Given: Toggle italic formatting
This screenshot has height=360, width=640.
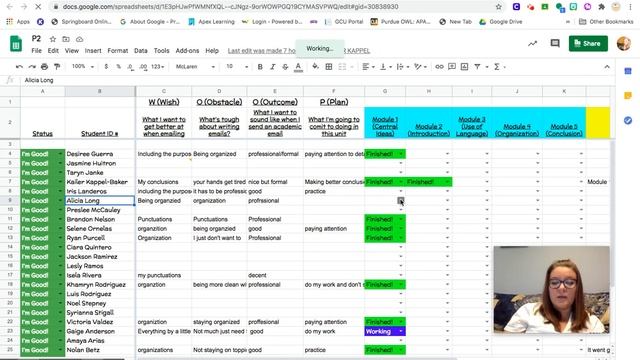Looking at the screenshot, I should coord(273,67).
